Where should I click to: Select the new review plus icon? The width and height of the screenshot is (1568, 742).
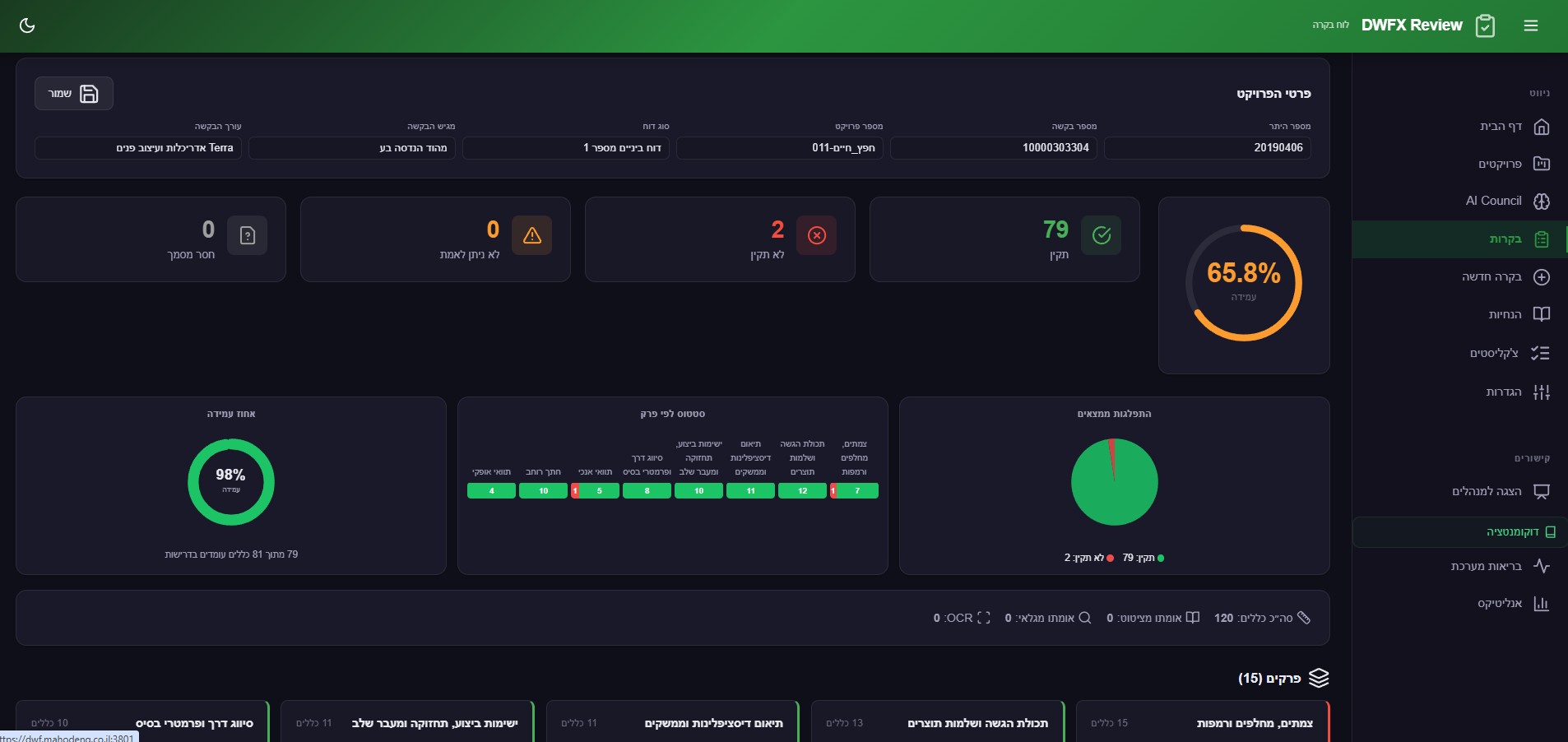click(1541, 277)
